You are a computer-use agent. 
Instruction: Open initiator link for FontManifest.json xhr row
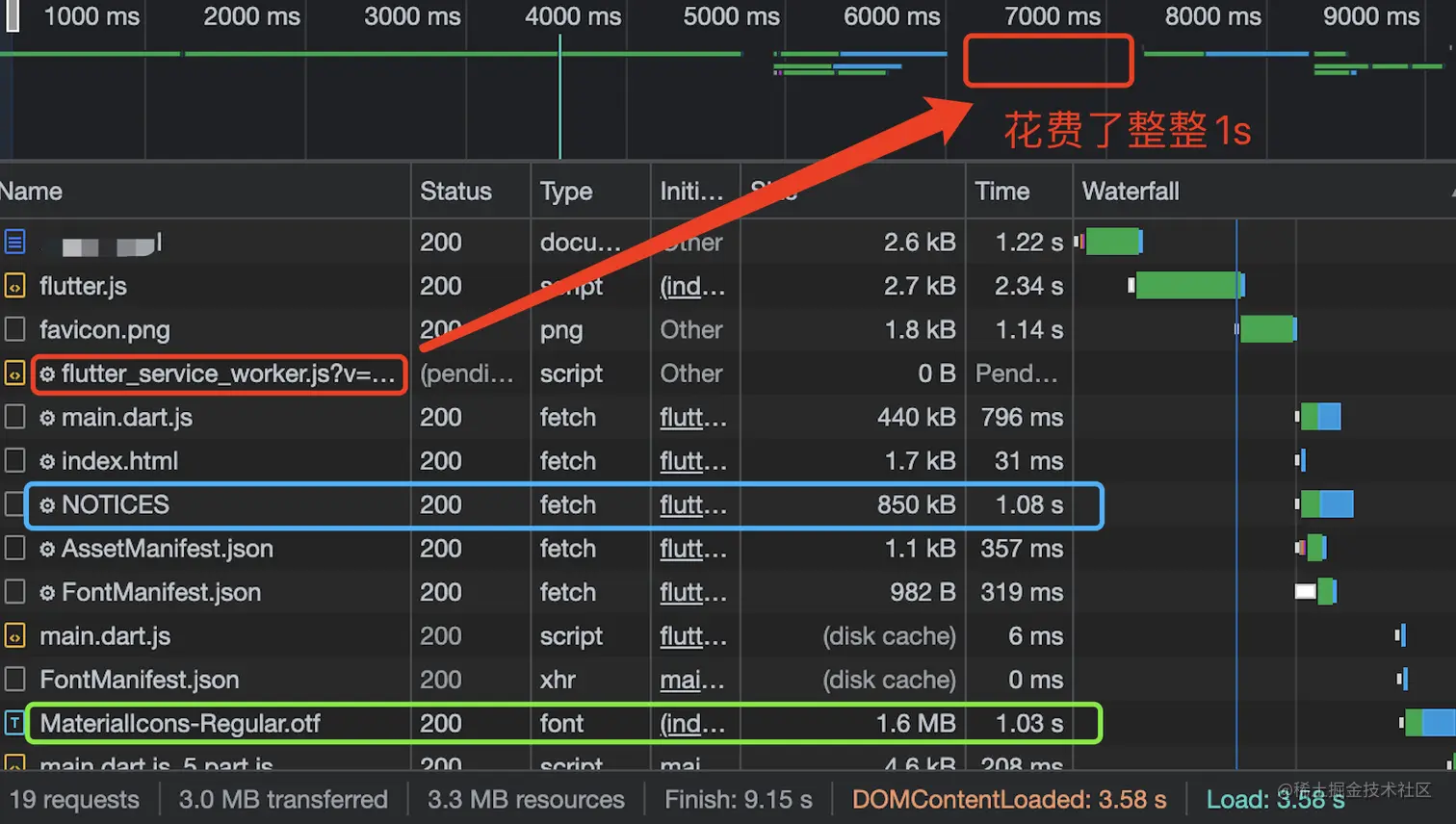[692, 680]
